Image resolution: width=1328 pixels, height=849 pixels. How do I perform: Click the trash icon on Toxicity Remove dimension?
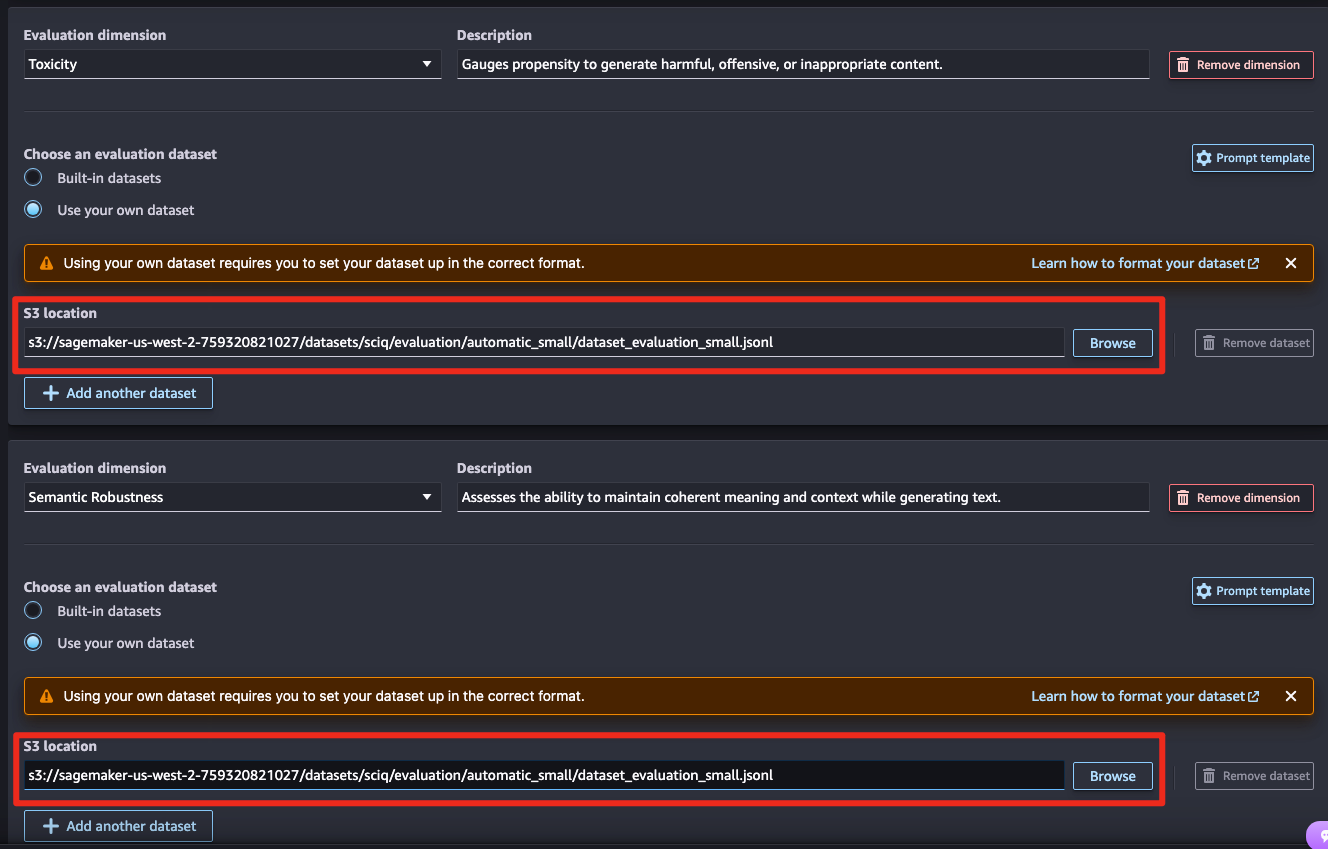(x=1183, y=65)
